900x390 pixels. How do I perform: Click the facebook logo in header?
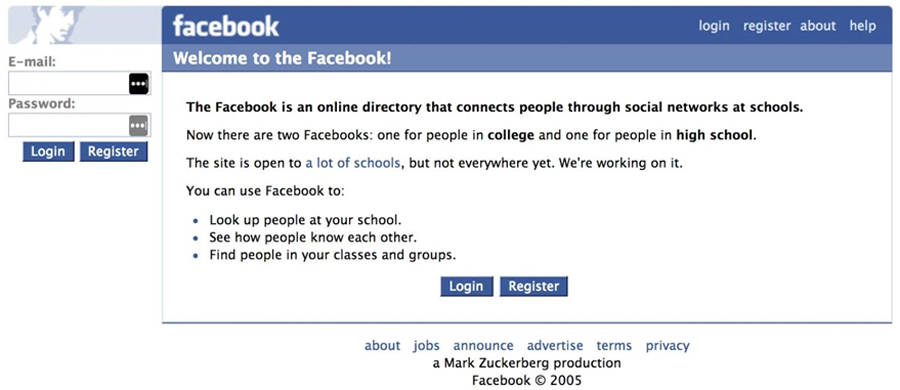(226, 26)
